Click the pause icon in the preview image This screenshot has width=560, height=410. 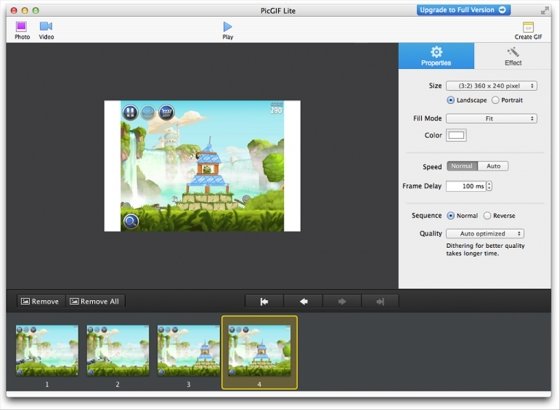pyautogui.click(x=130, y=112)
